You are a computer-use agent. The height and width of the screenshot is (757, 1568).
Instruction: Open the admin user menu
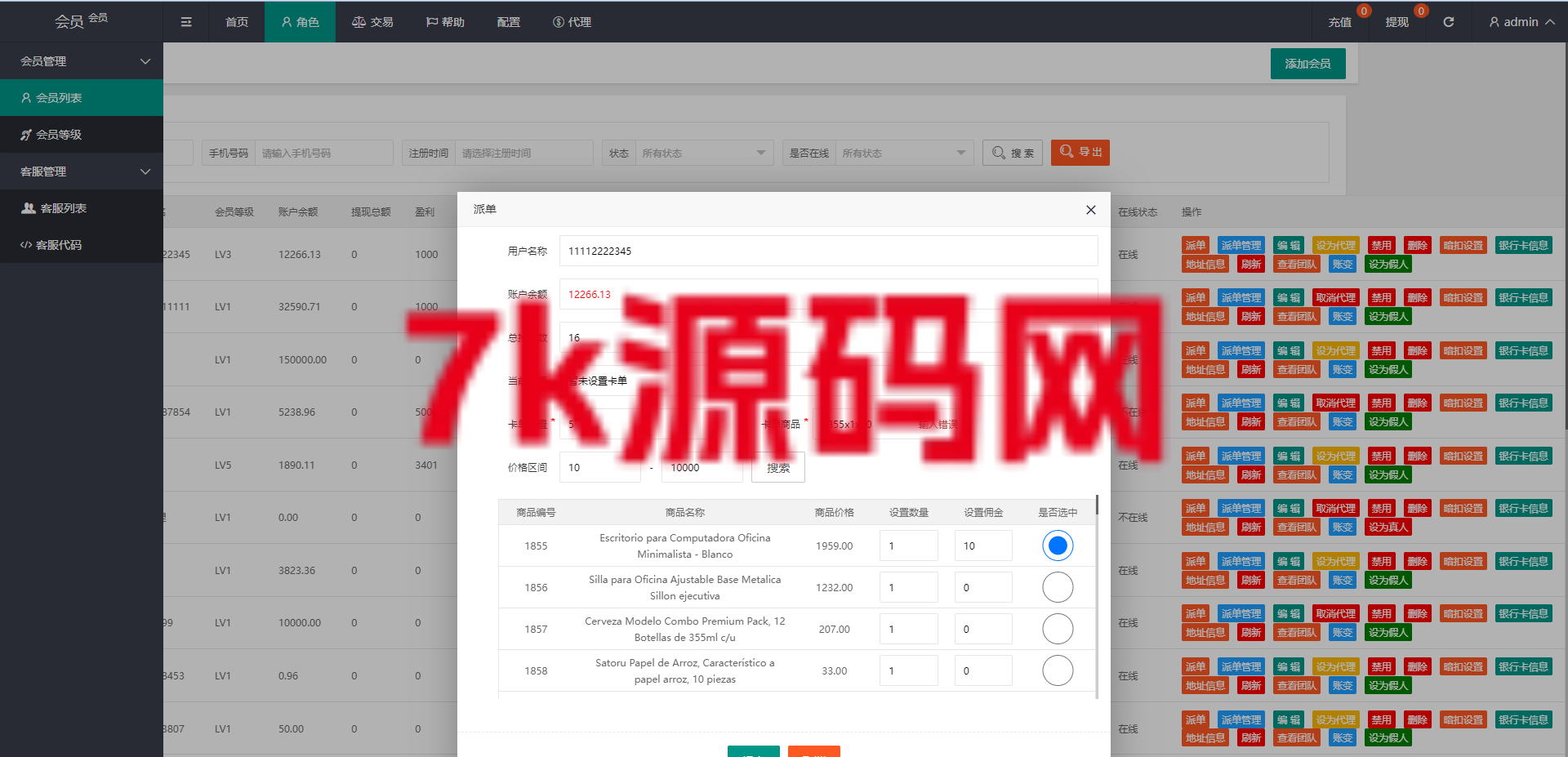coord(1521,22)
